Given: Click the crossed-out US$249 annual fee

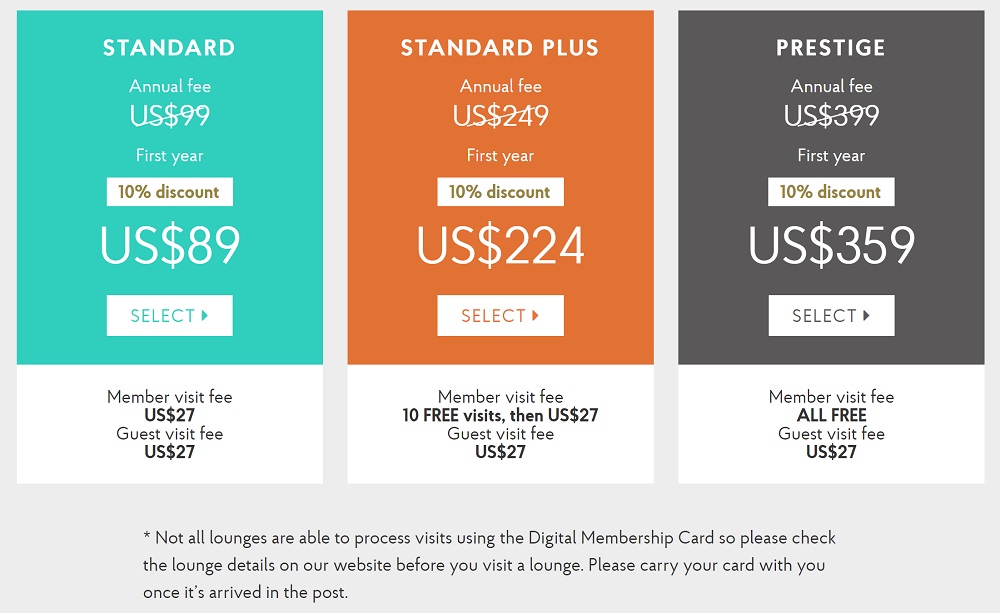Looking at the screenshot, I should click(x=500, y=117).
